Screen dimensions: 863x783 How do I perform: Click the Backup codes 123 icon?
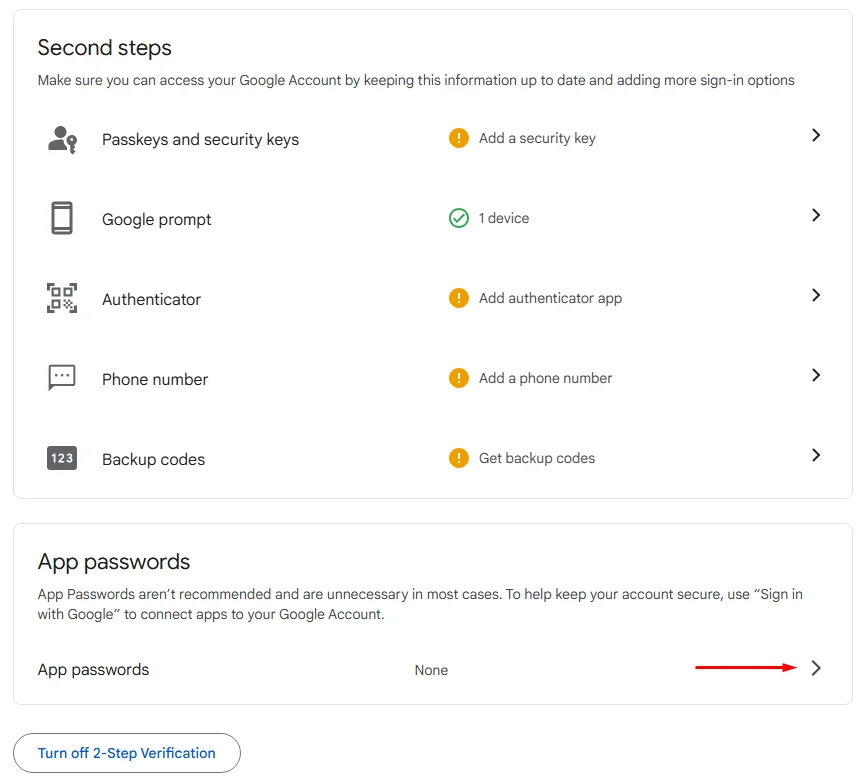coord(62,458)
